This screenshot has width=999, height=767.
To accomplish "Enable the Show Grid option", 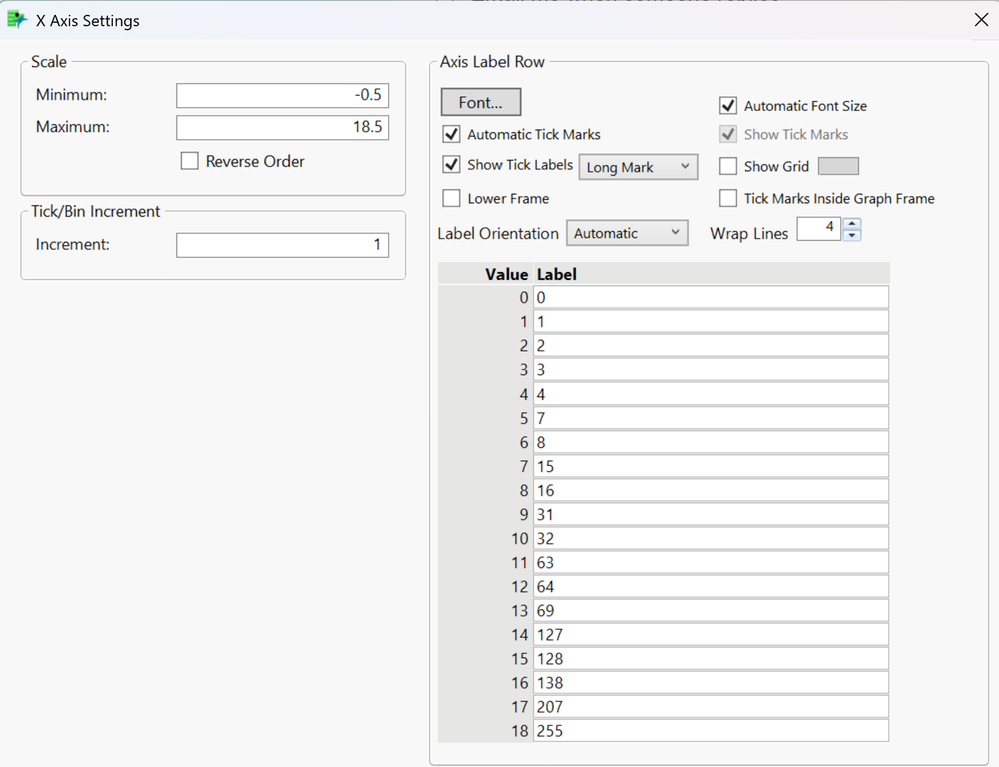I will 727,166.
